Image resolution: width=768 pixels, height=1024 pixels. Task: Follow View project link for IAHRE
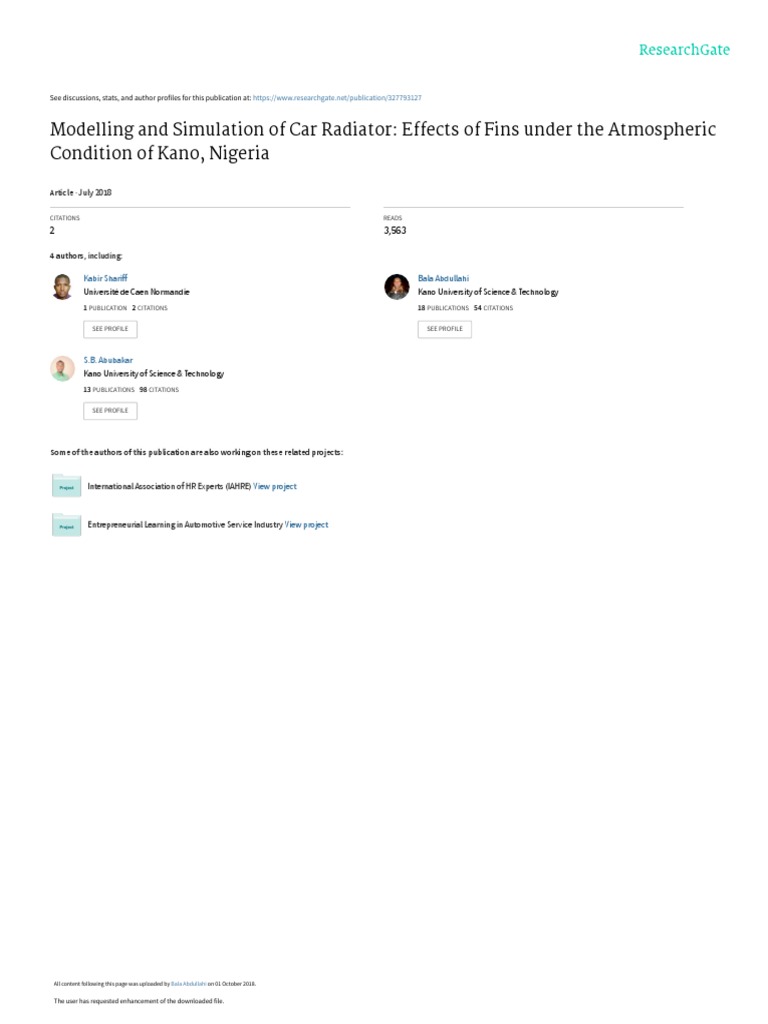click(275, 486)
